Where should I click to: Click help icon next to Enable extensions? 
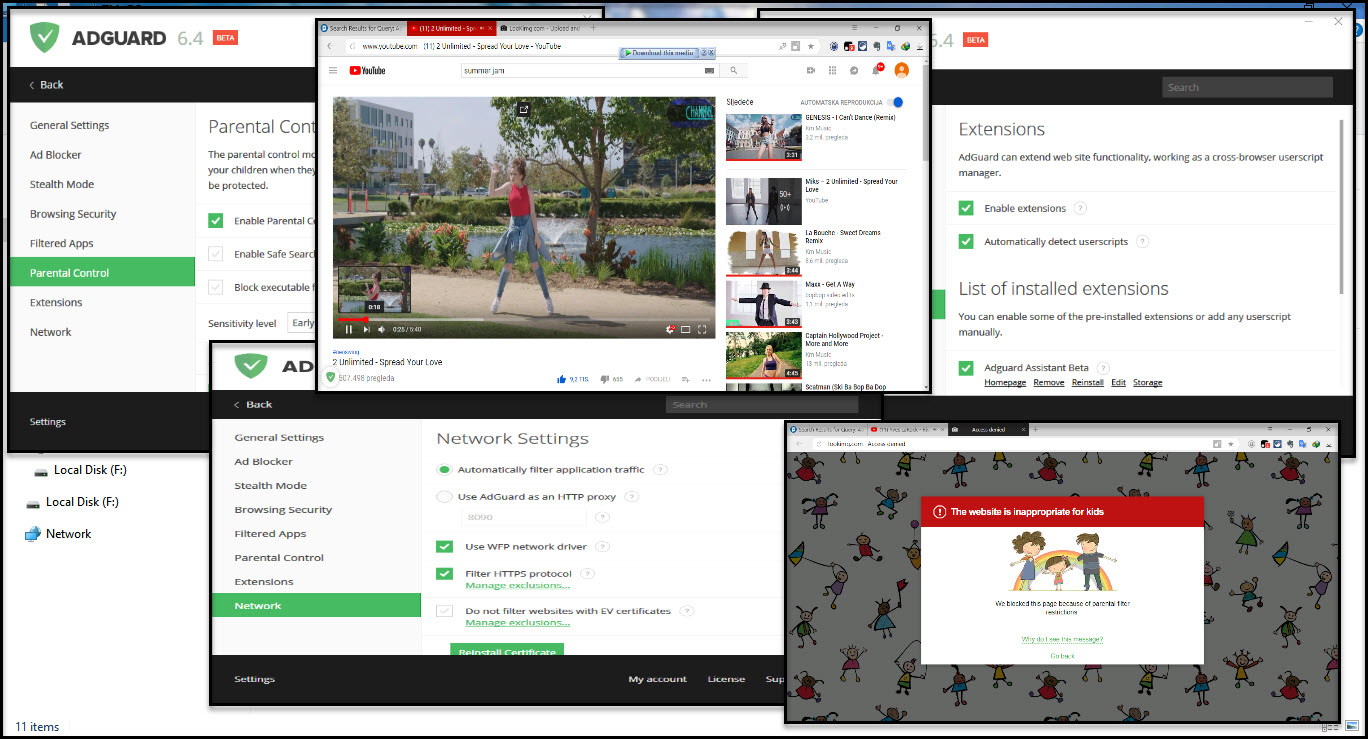click(1080, 208)
